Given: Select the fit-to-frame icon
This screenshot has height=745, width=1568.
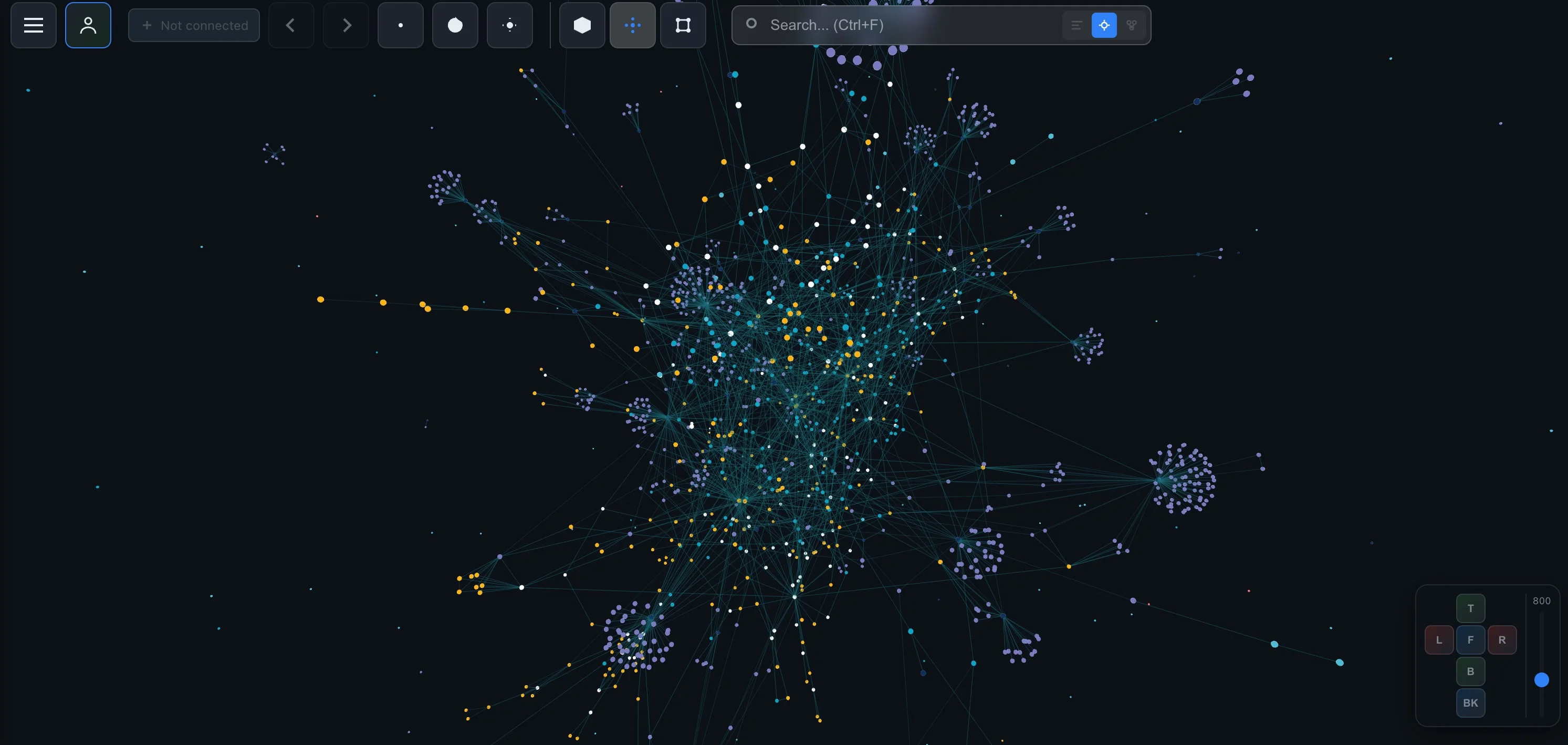Looking at the screenshot, I should click(x=682, y=25).
